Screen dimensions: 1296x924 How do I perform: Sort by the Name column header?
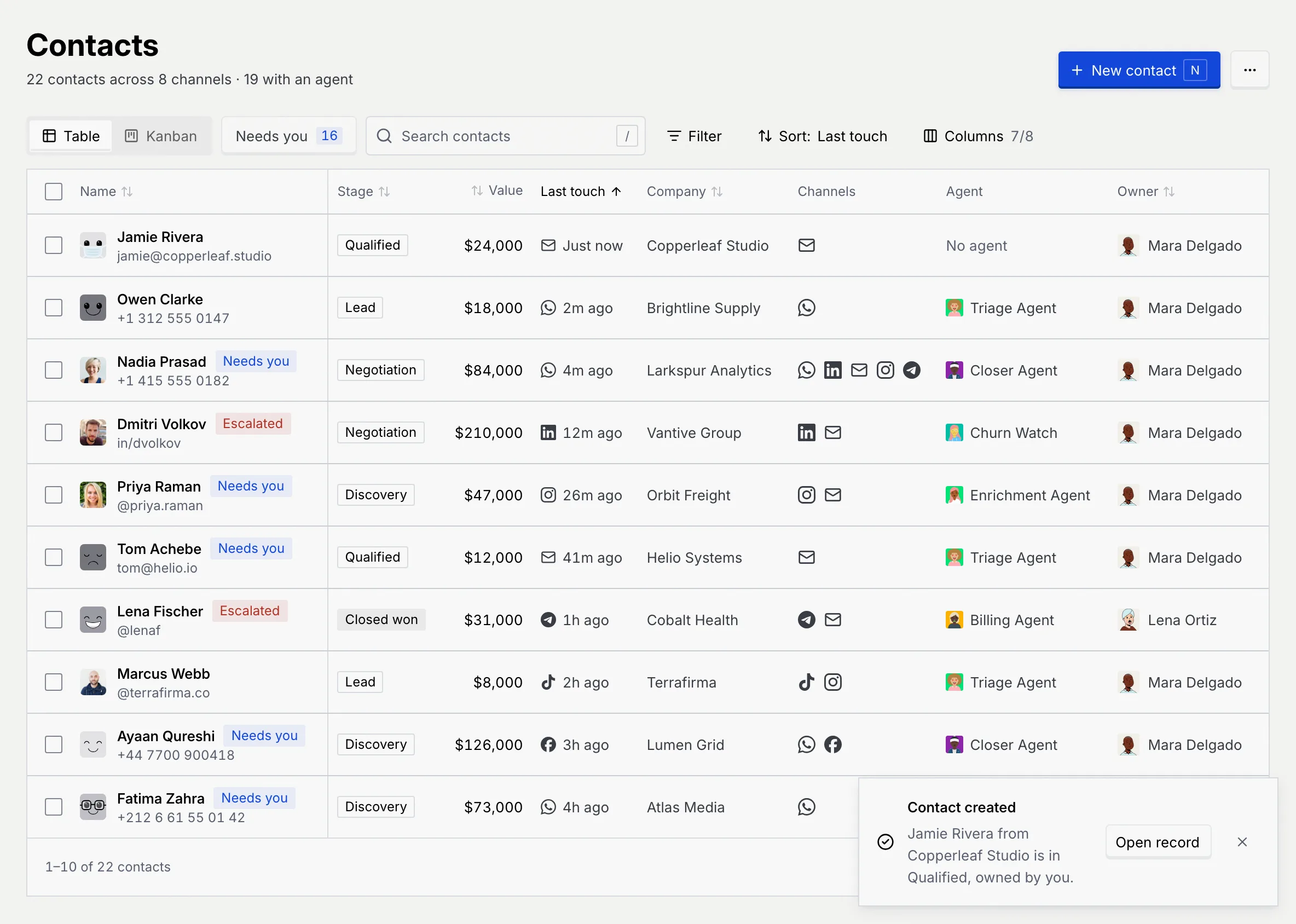pyautogui.click(x=106, y=192)
